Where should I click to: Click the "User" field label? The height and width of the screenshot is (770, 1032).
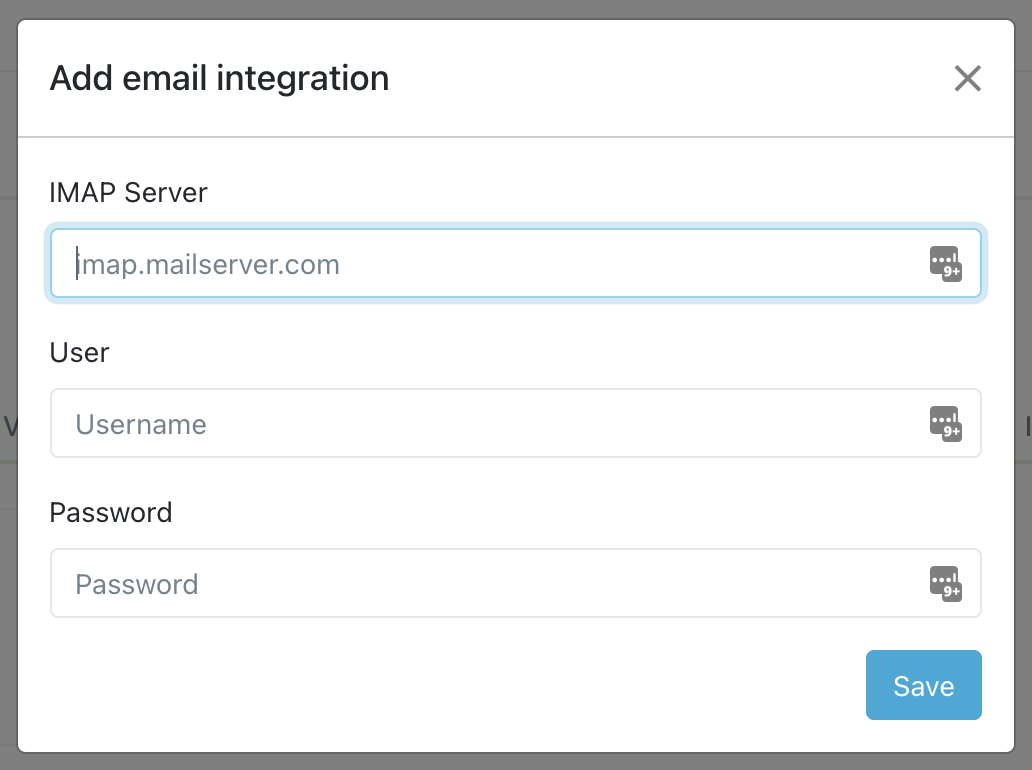(x=79, y=352)
